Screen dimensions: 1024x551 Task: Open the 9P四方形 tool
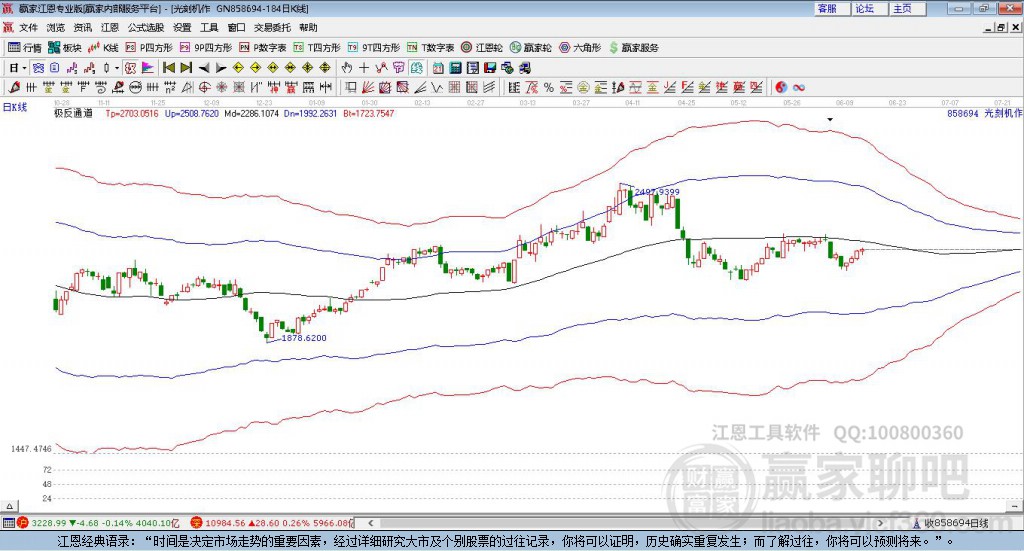(206, 48)
